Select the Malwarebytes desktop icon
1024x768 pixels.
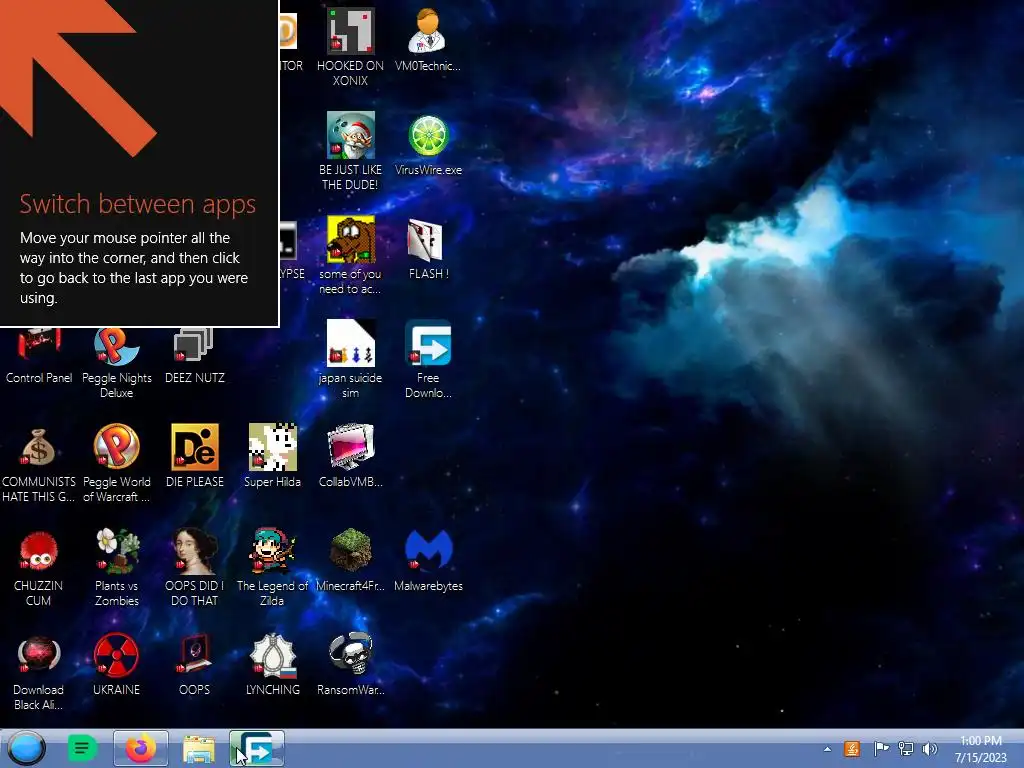coord(428,550)
